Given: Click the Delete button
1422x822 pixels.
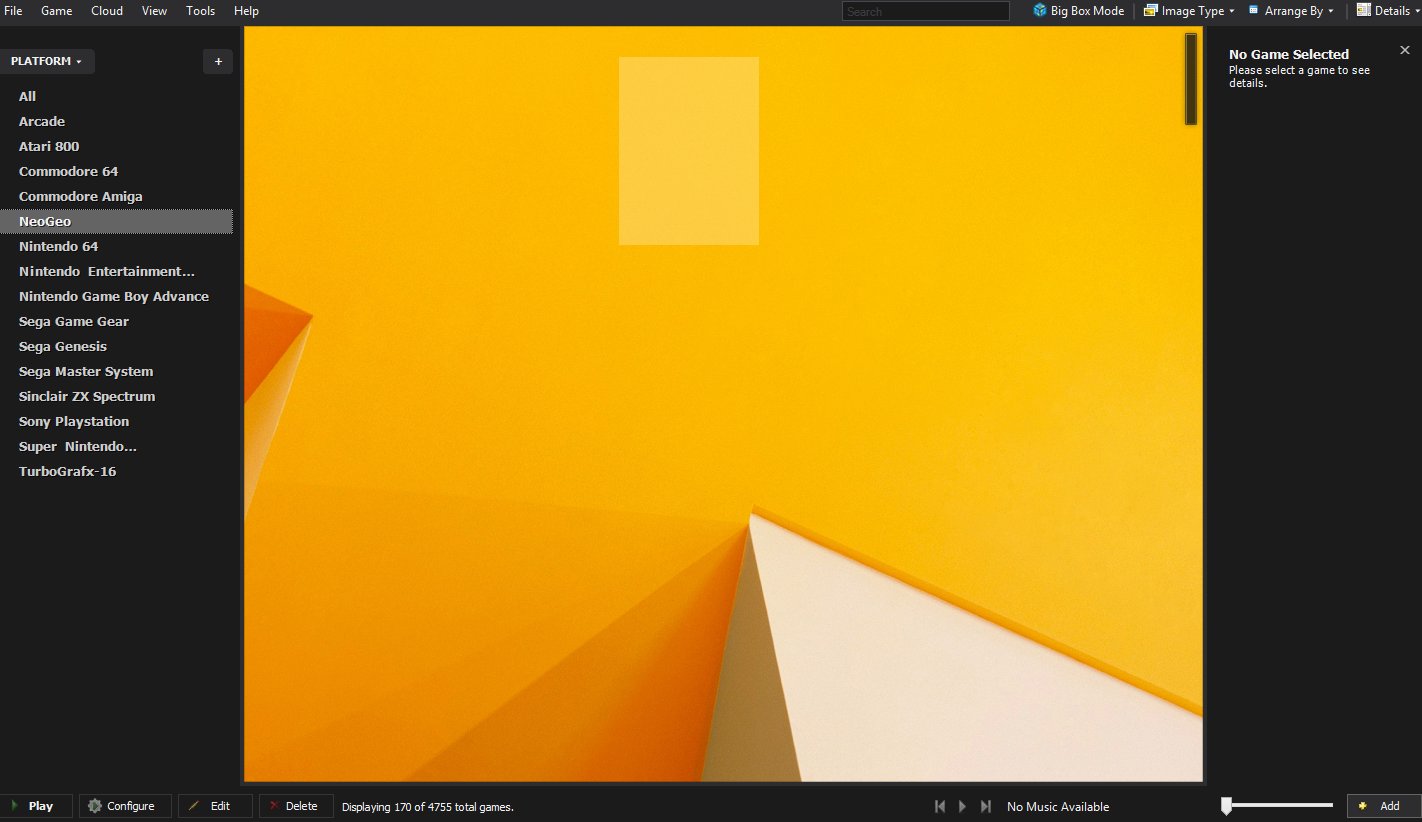Looking at the screenshot, I should click(x=296, y=806).
